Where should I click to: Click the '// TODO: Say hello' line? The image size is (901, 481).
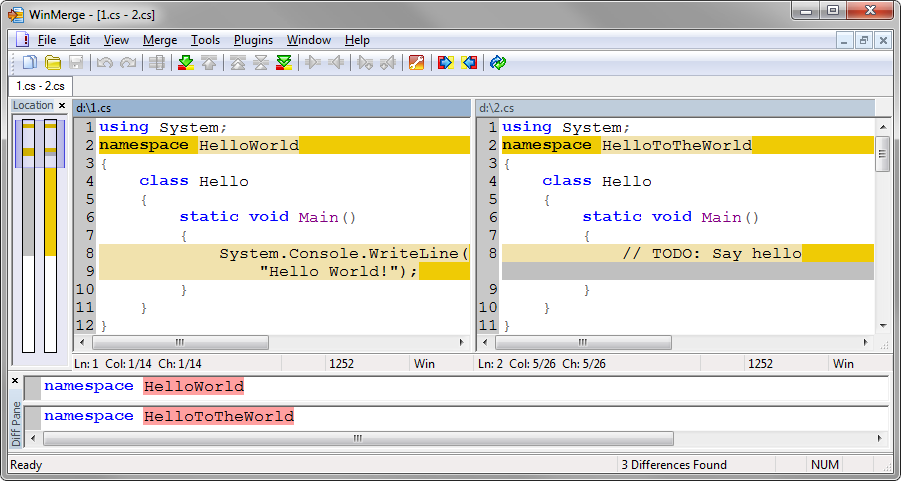point(688,253)
